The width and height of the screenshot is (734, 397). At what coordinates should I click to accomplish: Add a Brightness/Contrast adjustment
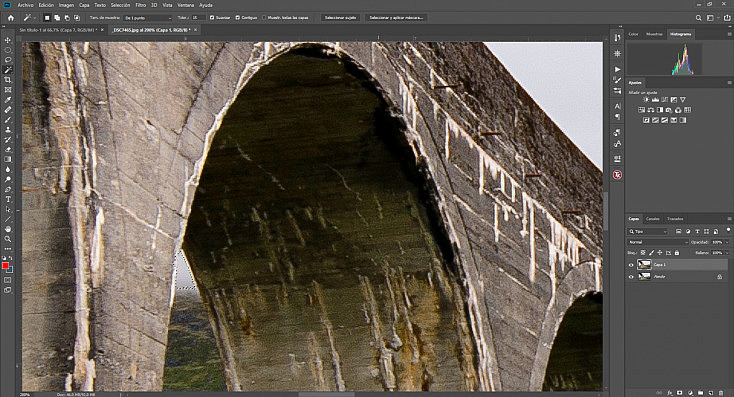pyautogui.click(x=646, y=100)
